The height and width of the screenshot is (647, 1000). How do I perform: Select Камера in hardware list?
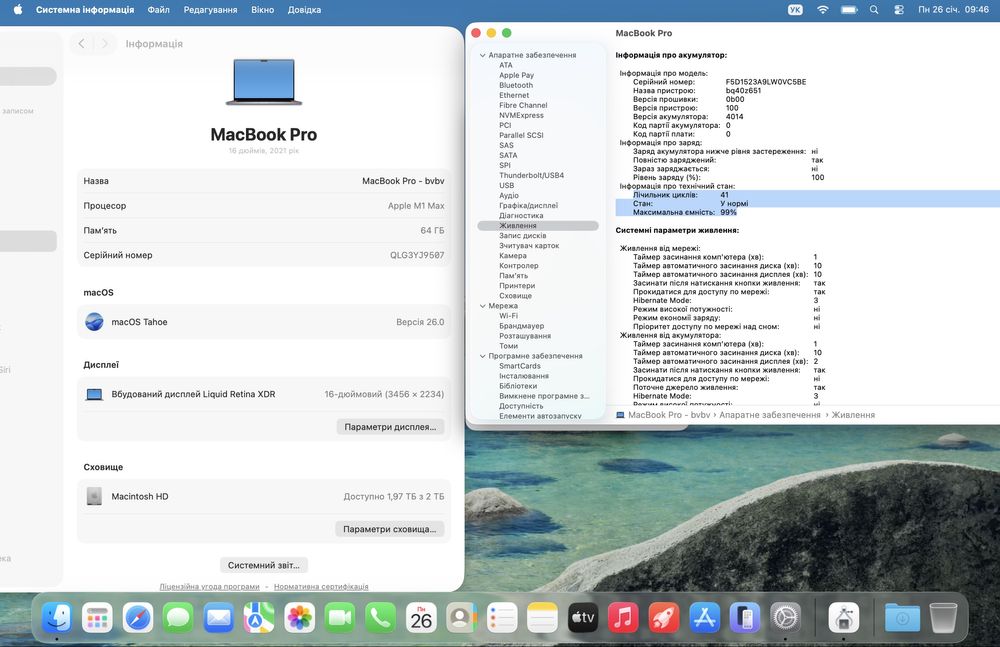(513, 255)
